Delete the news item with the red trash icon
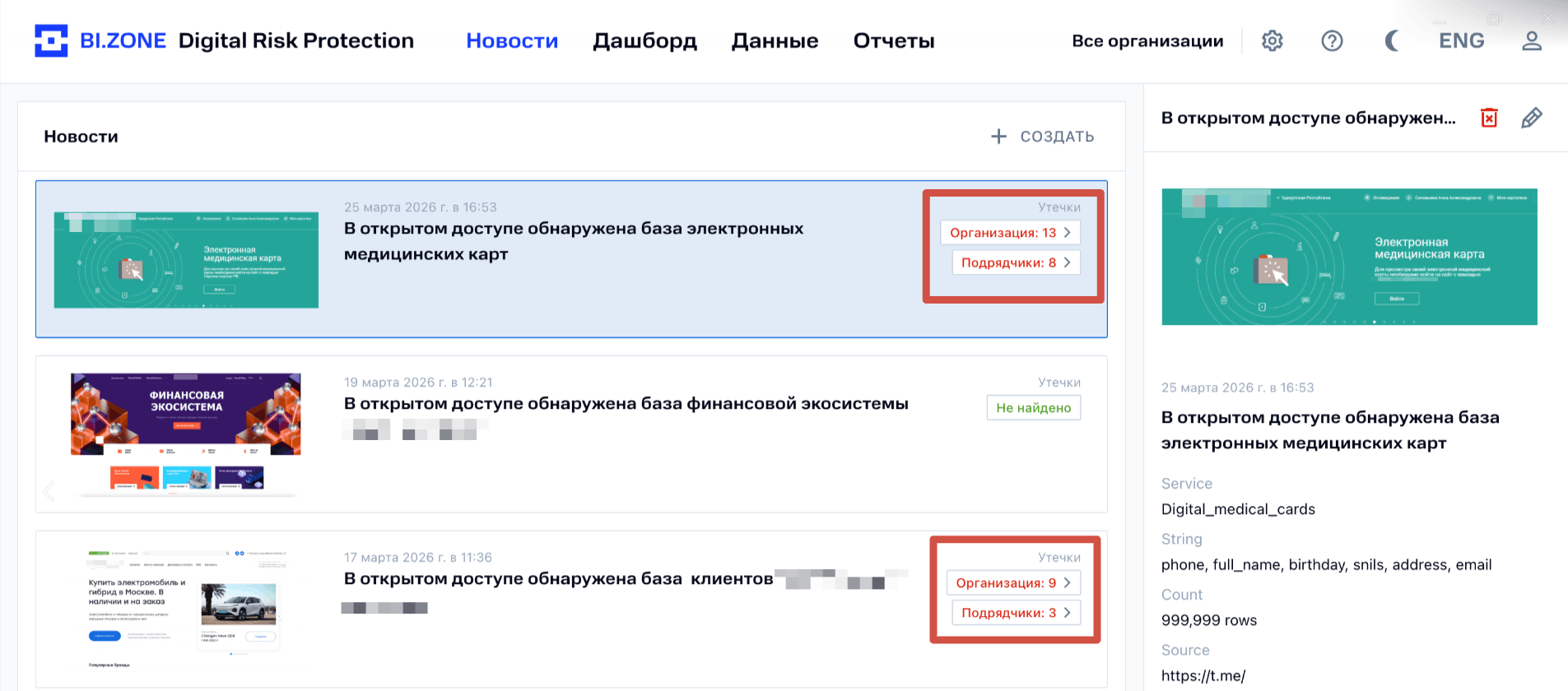Image resolution: width=1568 pixels, height=691 pixels. [1489, 118]
